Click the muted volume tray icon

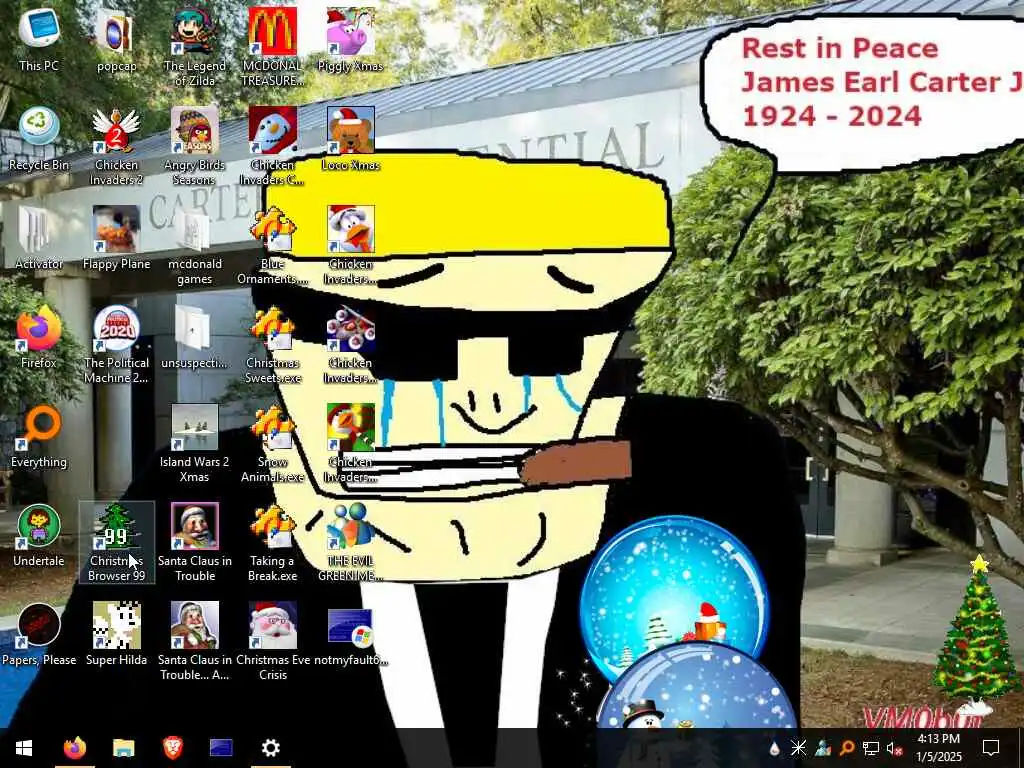pos(894,748)
